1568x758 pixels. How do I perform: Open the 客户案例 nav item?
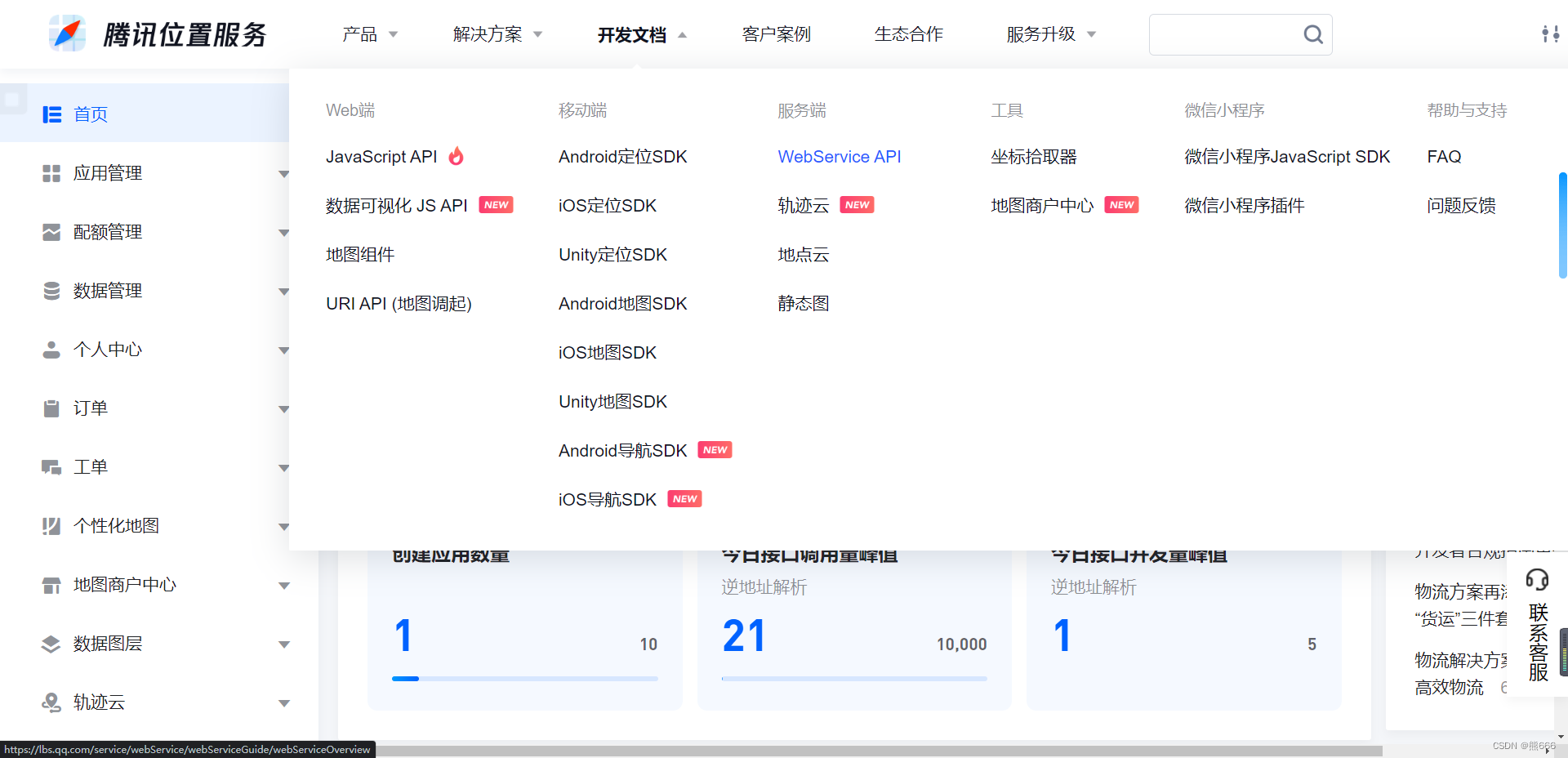(777, 34)
